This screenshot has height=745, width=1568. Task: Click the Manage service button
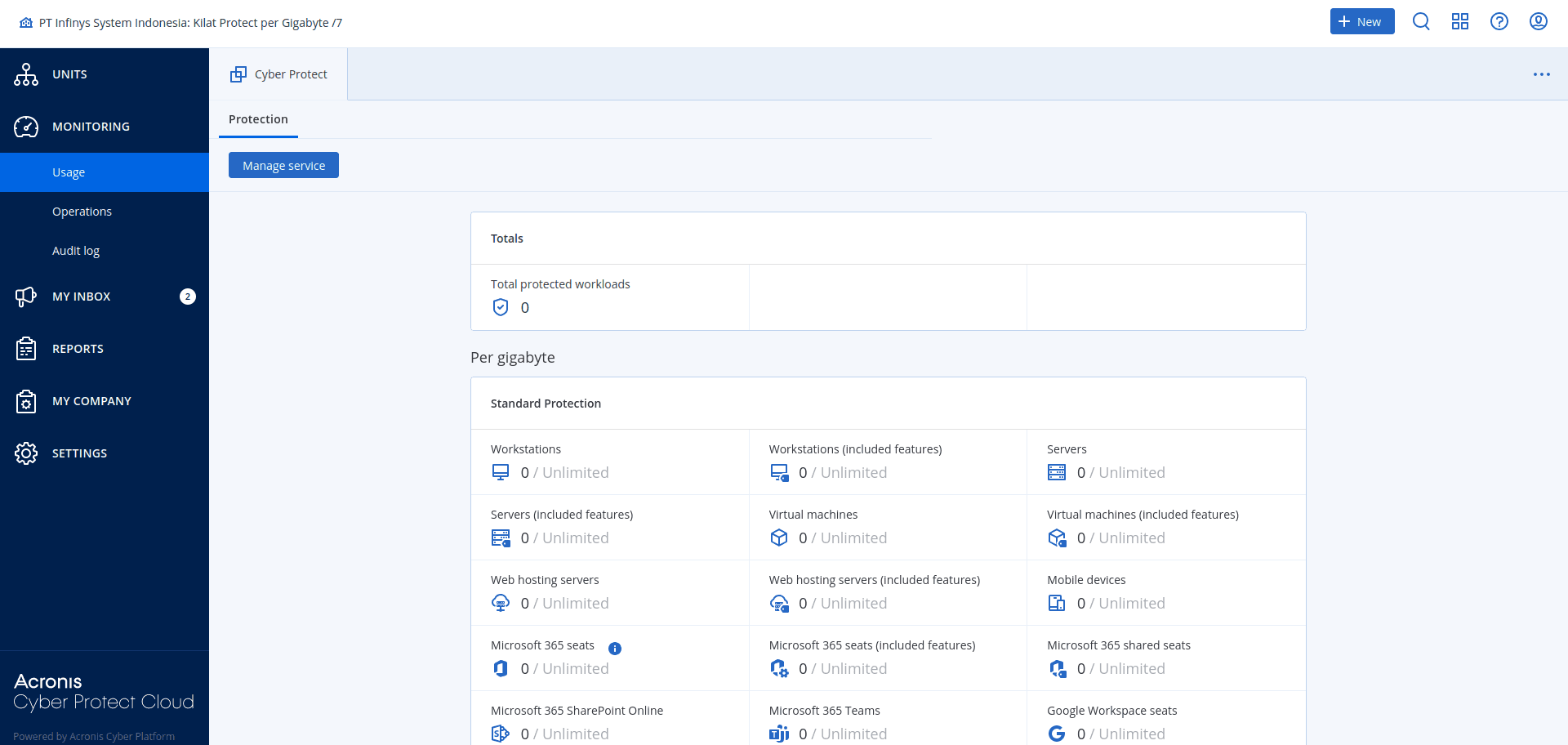[x=283, y=165]
